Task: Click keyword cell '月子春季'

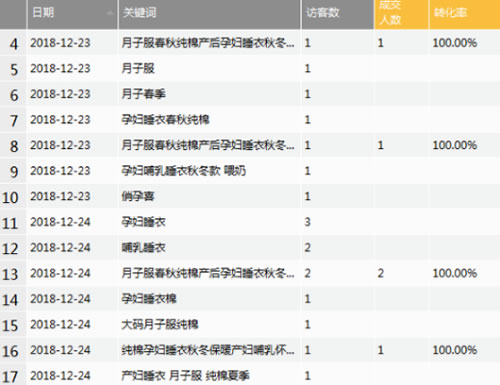Action: [143, 94]
